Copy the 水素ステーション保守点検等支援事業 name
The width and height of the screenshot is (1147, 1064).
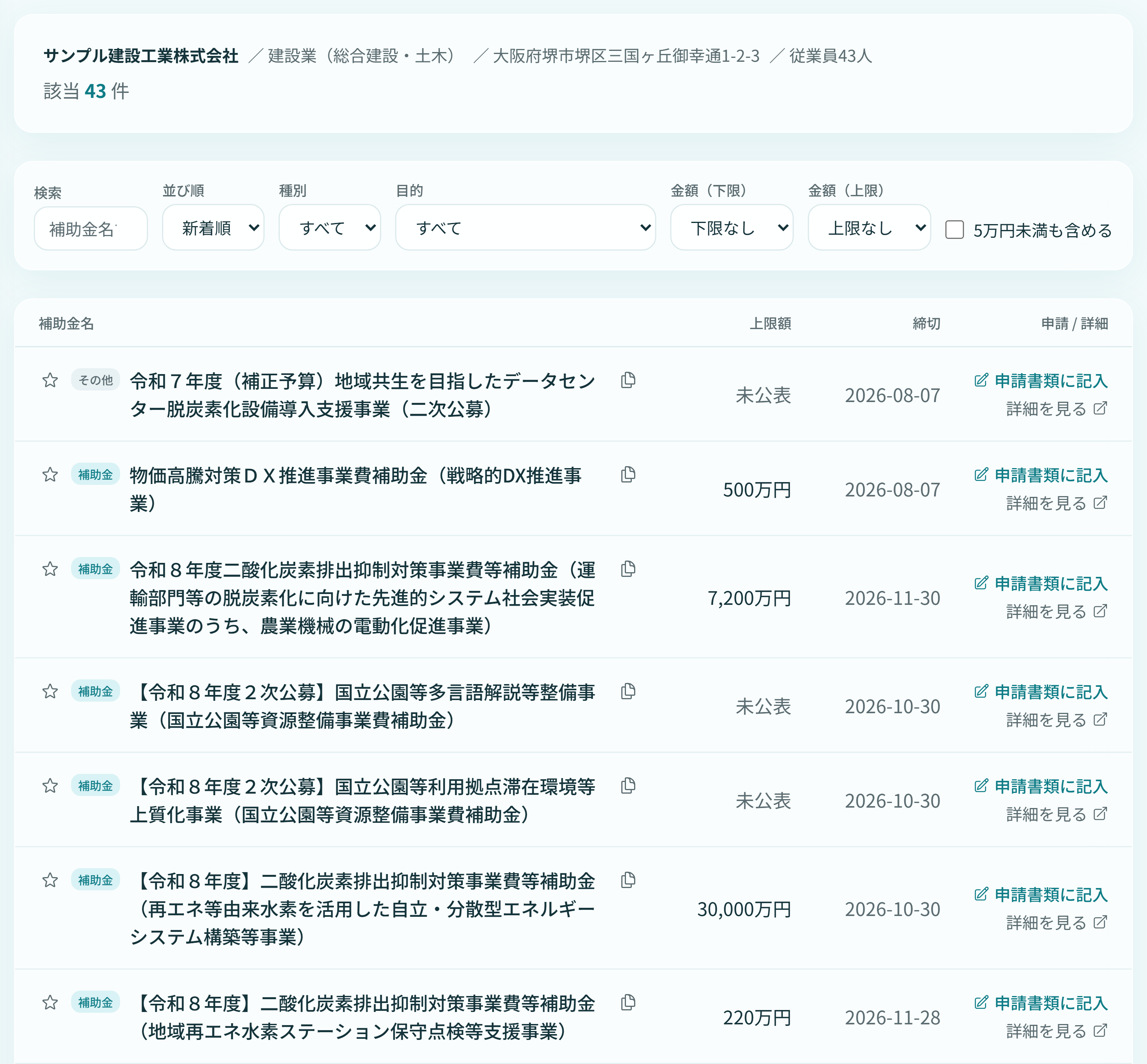coord(628,1002)
